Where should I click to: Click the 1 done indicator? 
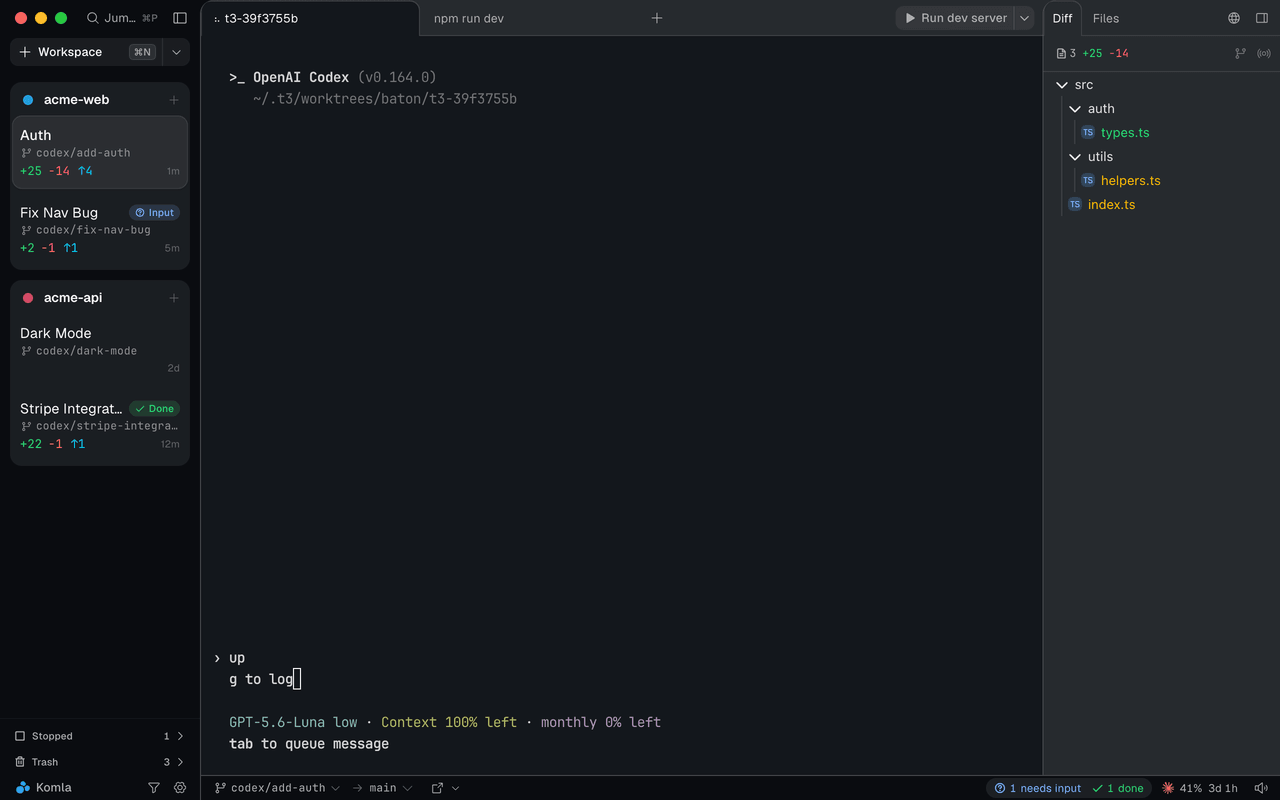(1117, 788)
